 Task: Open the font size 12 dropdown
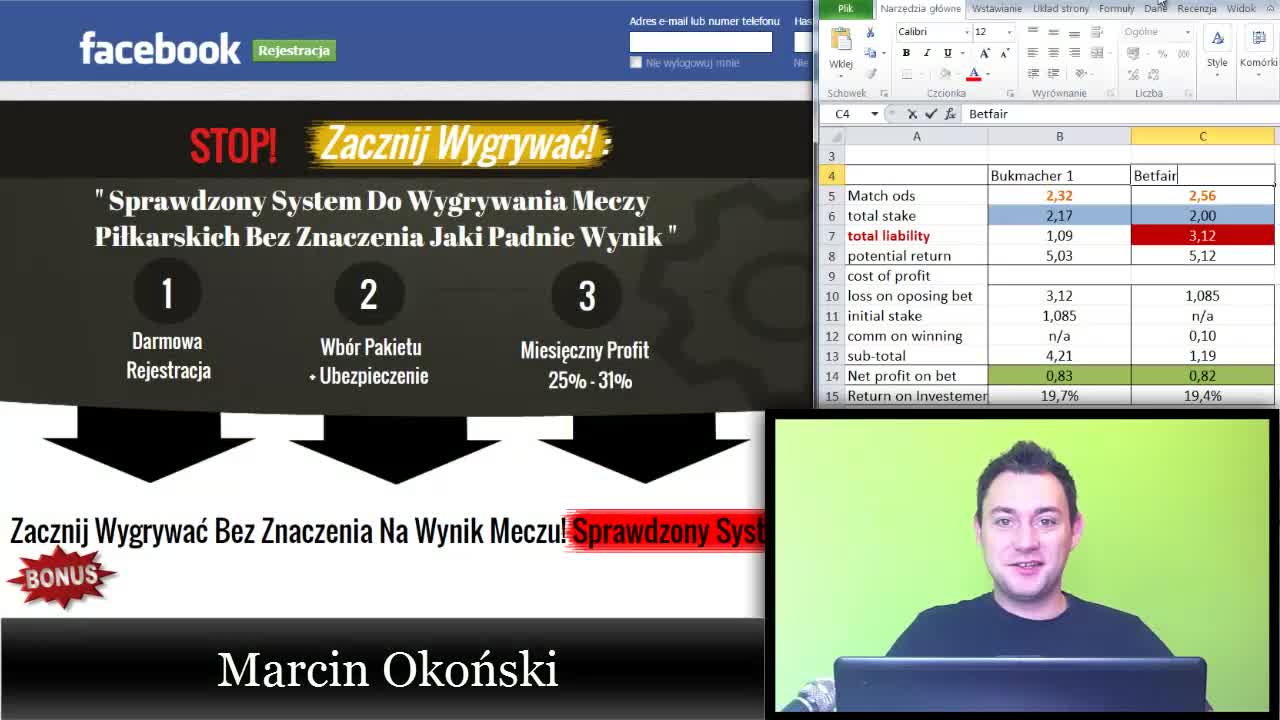point(1009,32)
